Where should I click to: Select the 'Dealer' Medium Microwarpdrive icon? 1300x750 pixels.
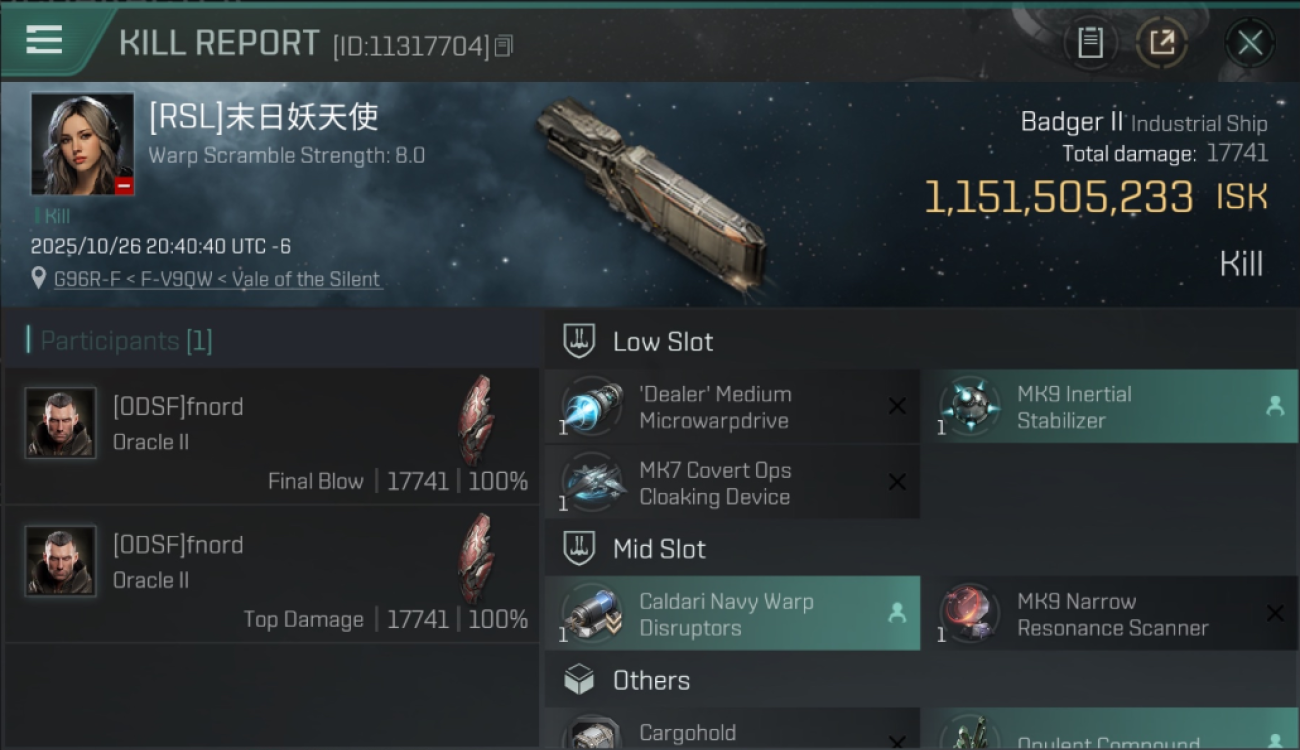[591, 407]
